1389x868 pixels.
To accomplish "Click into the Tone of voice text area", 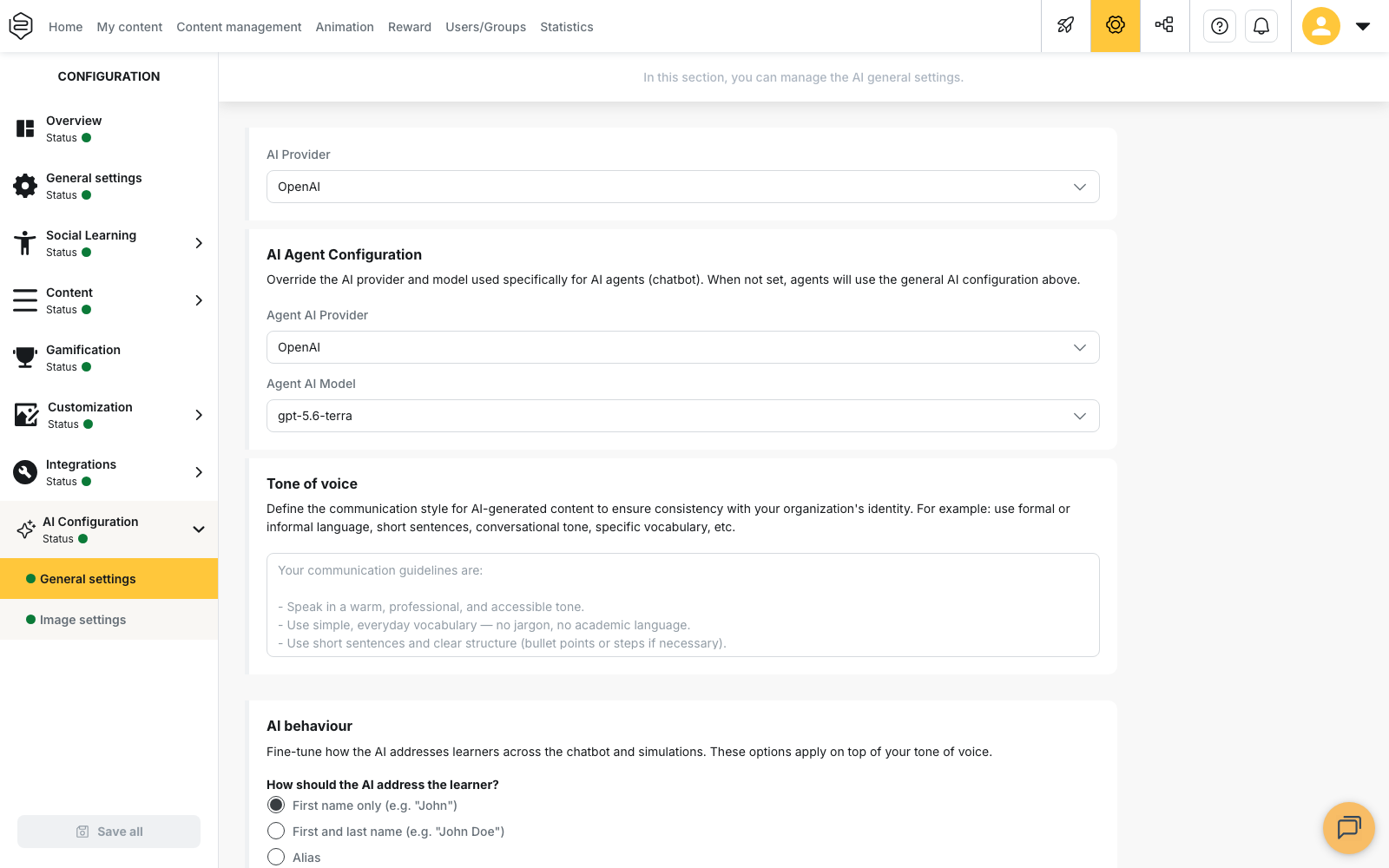I will 683,605.
